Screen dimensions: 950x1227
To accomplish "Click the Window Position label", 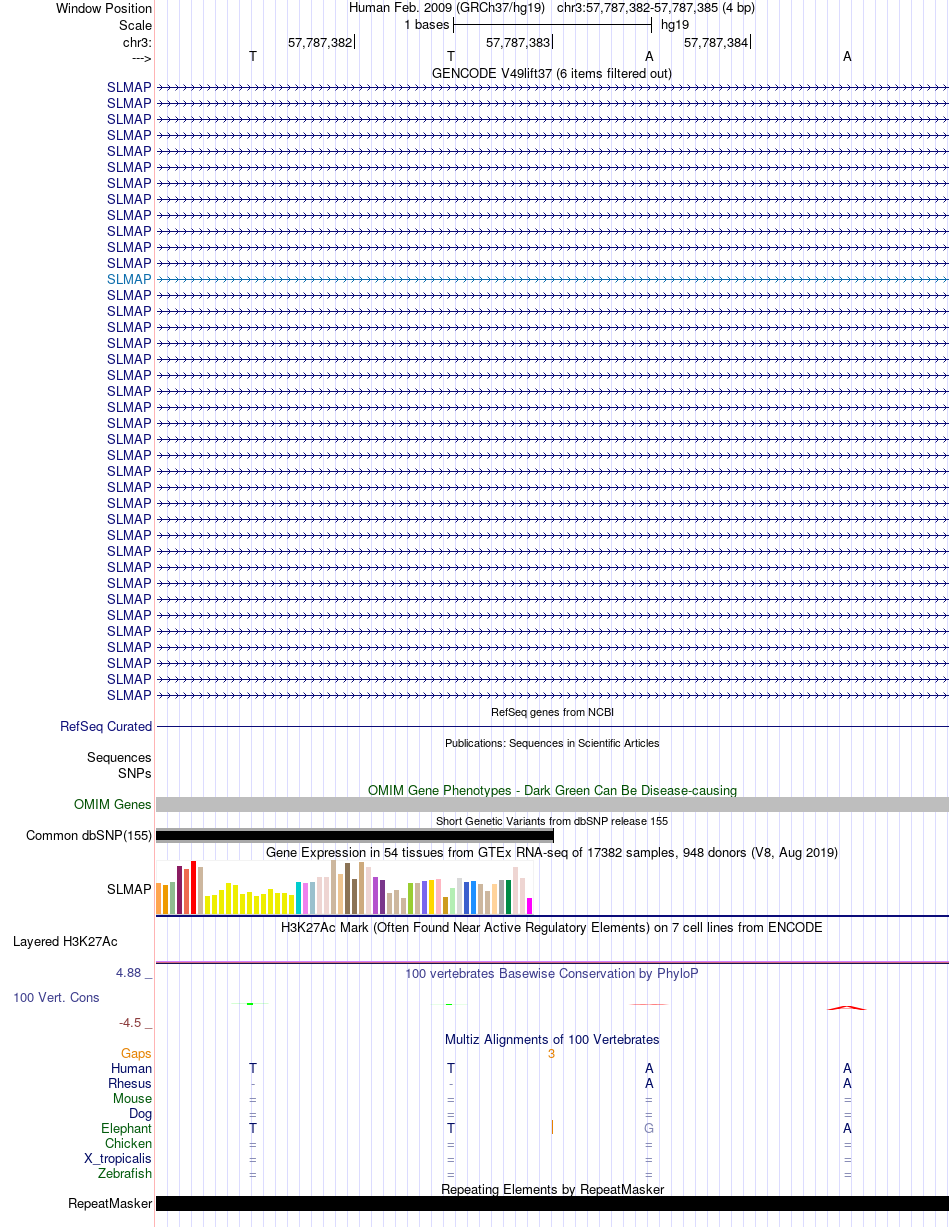I will 104,8.
